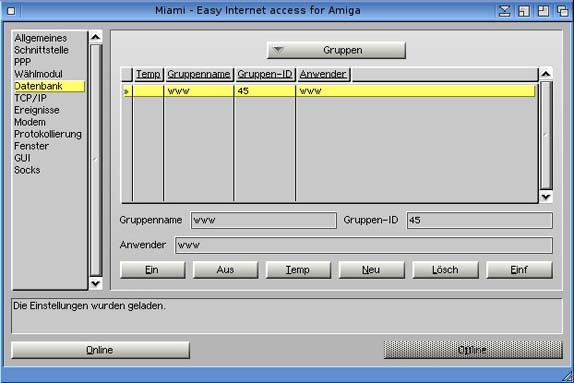Viewport: 574px width, 383px height.
Task: Click the sidebar vertical scrollbar
Action: (96, 160)
